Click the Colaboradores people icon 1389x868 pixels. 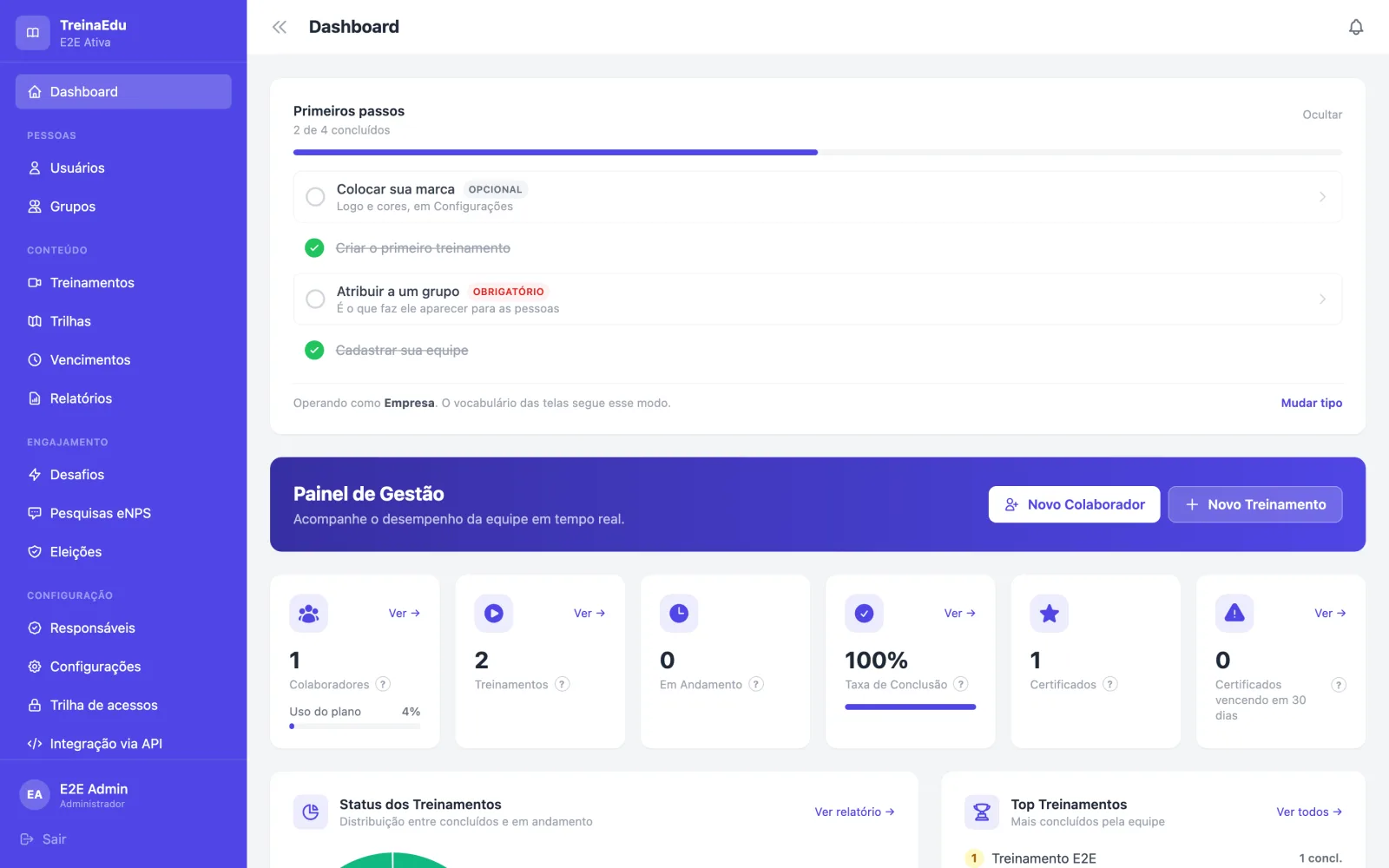pos(308,614)
